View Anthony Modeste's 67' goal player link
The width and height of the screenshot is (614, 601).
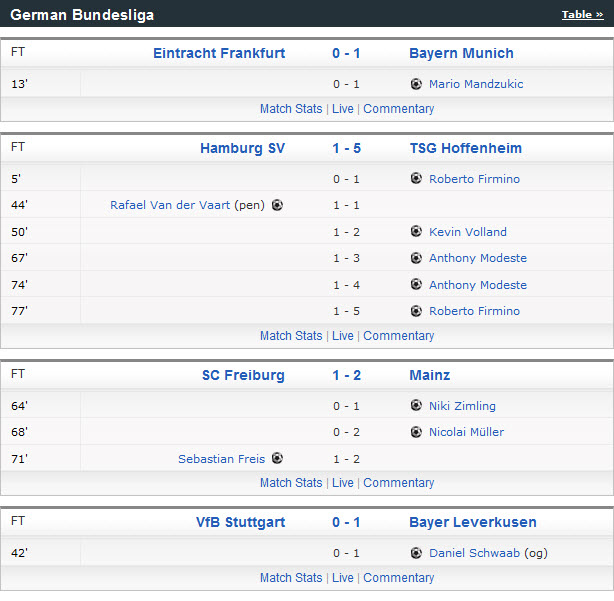pyautogui.click(x=477, y=258)
